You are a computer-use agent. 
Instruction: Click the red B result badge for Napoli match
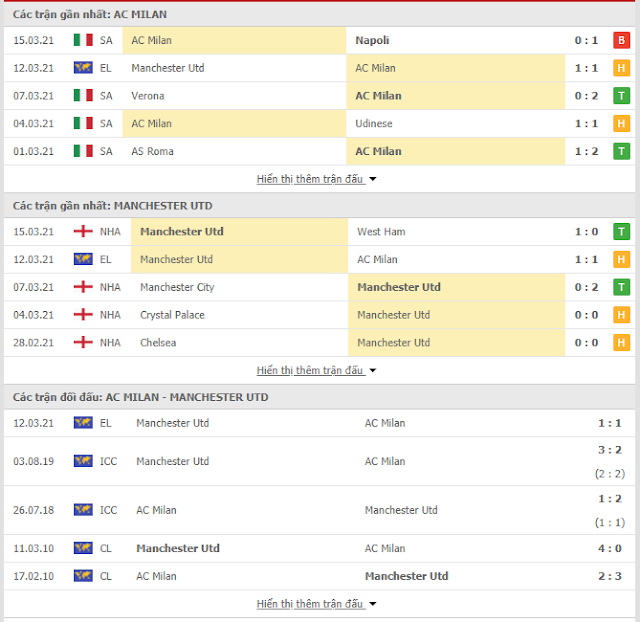pyautogui.click(x=621, y=40)
